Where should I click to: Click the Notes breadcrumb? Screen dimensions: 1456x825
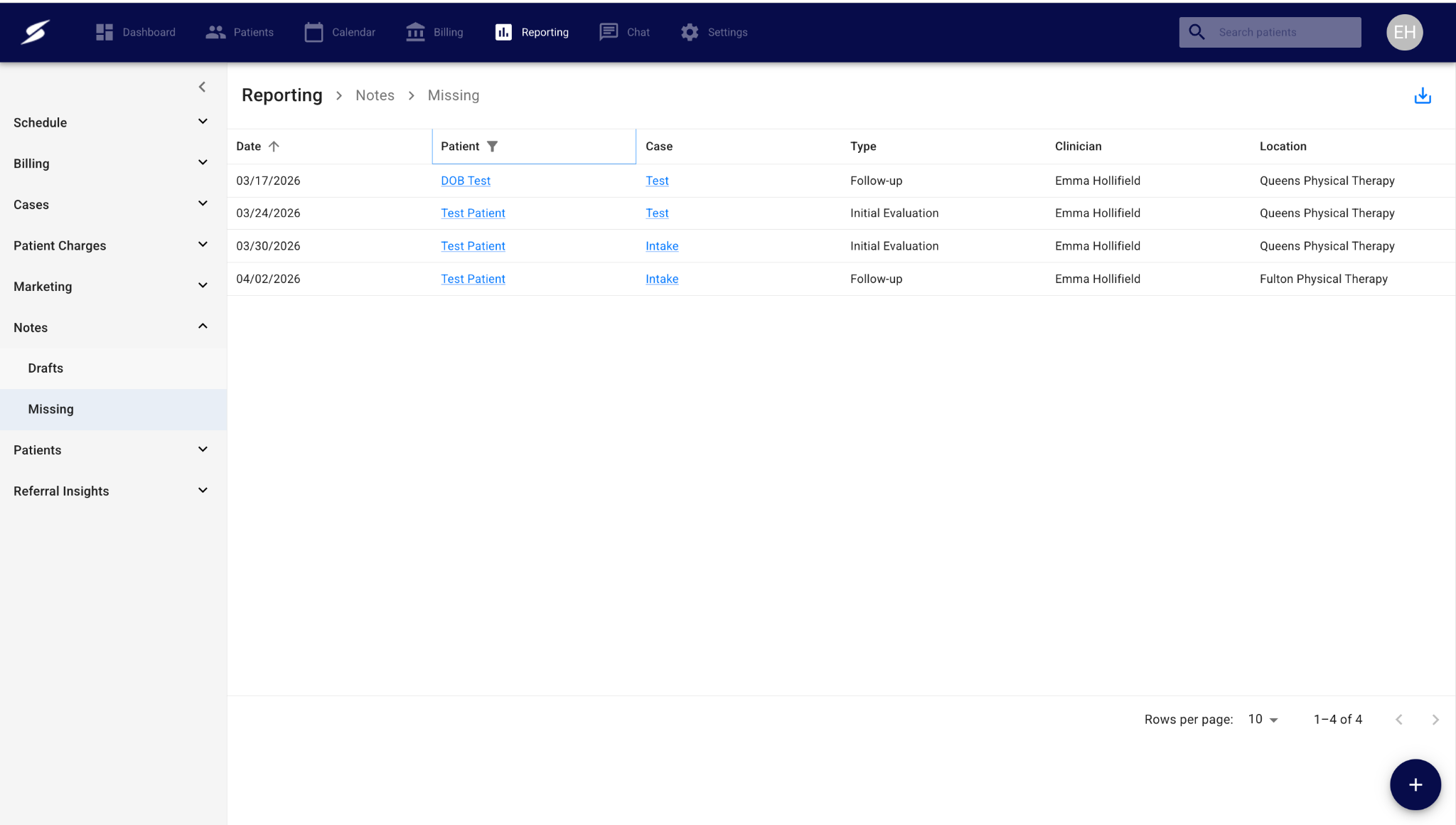(375, 95)
